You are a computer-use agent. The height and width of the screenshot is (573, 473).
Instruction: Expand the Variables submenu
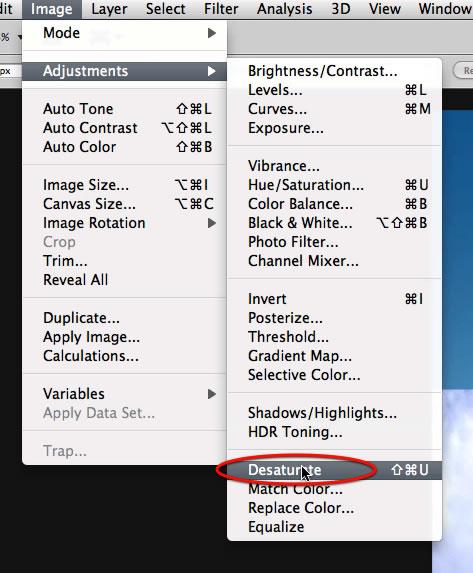click(124, 394)
